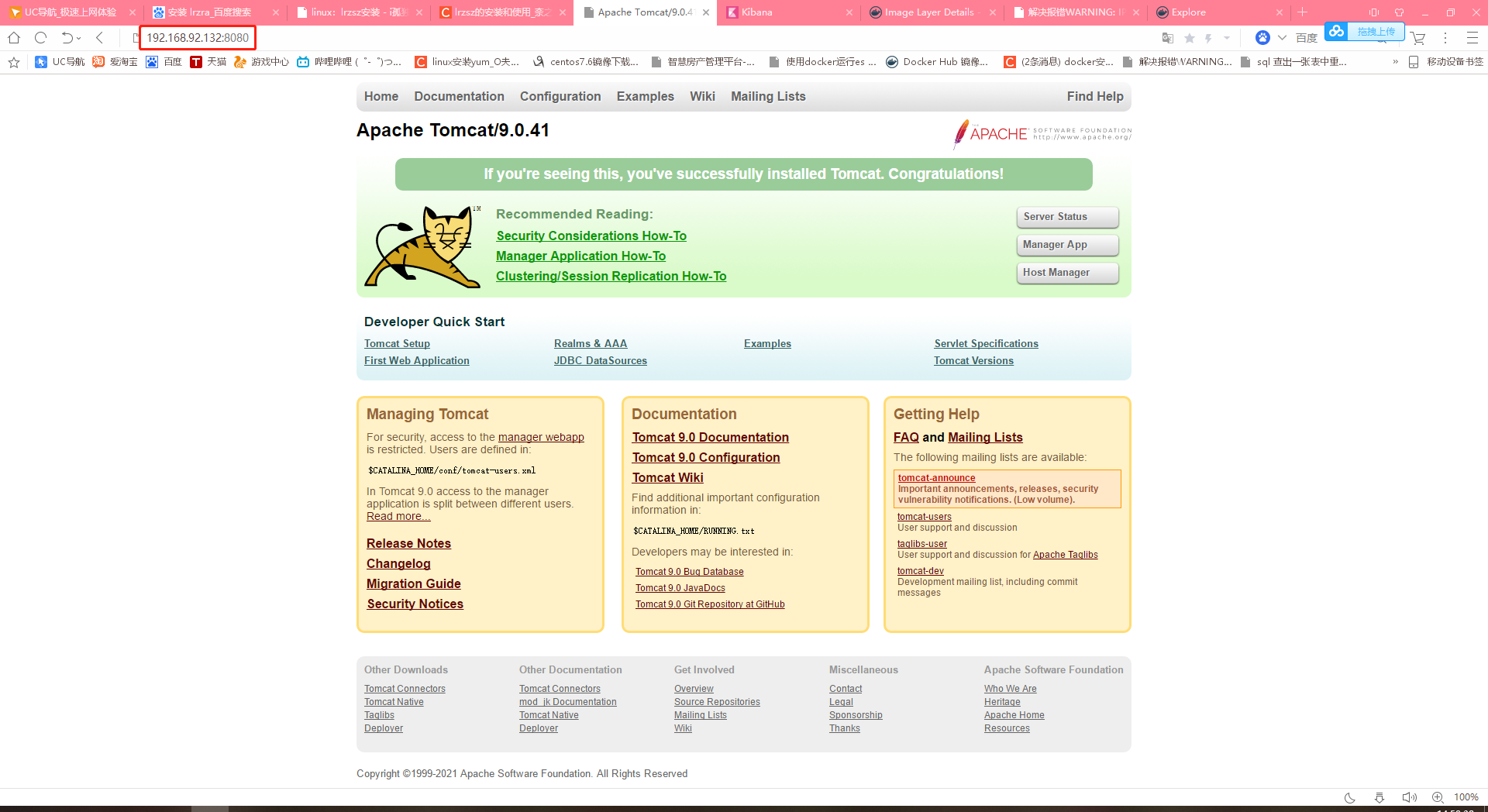The width and height of the screenshot is (1488, 812).
Task: Open mod_jk Documentation link
Action: click(568, 702)
